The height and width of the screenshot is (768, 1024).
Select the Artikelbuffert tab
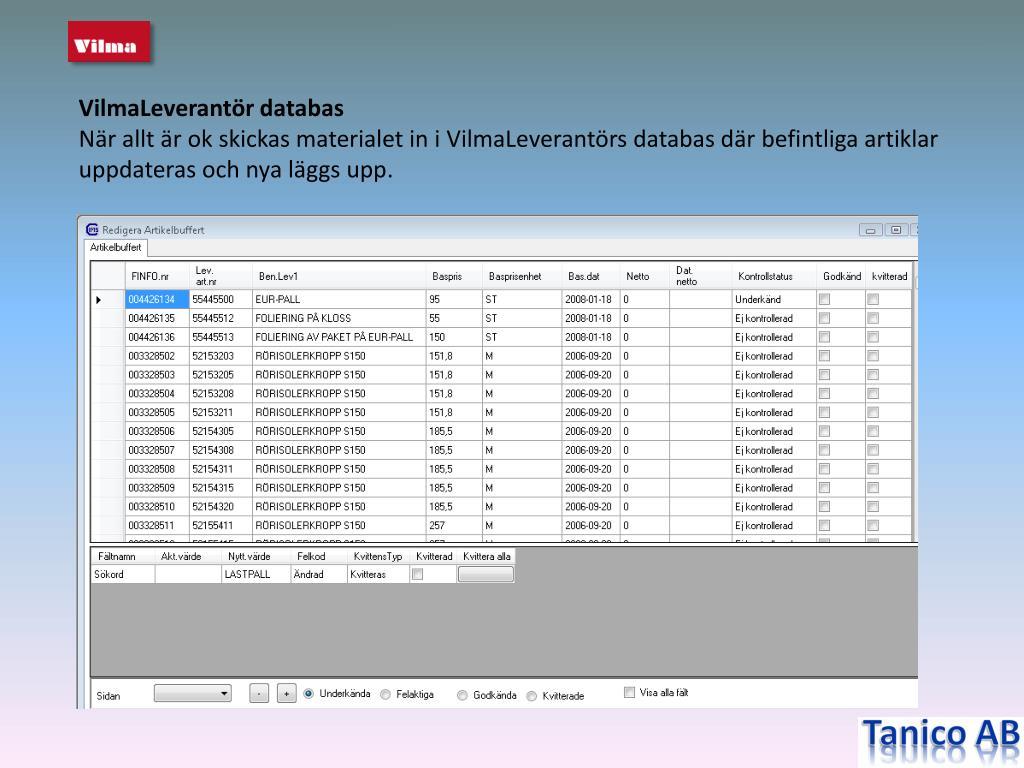click(x=116, y=248)
